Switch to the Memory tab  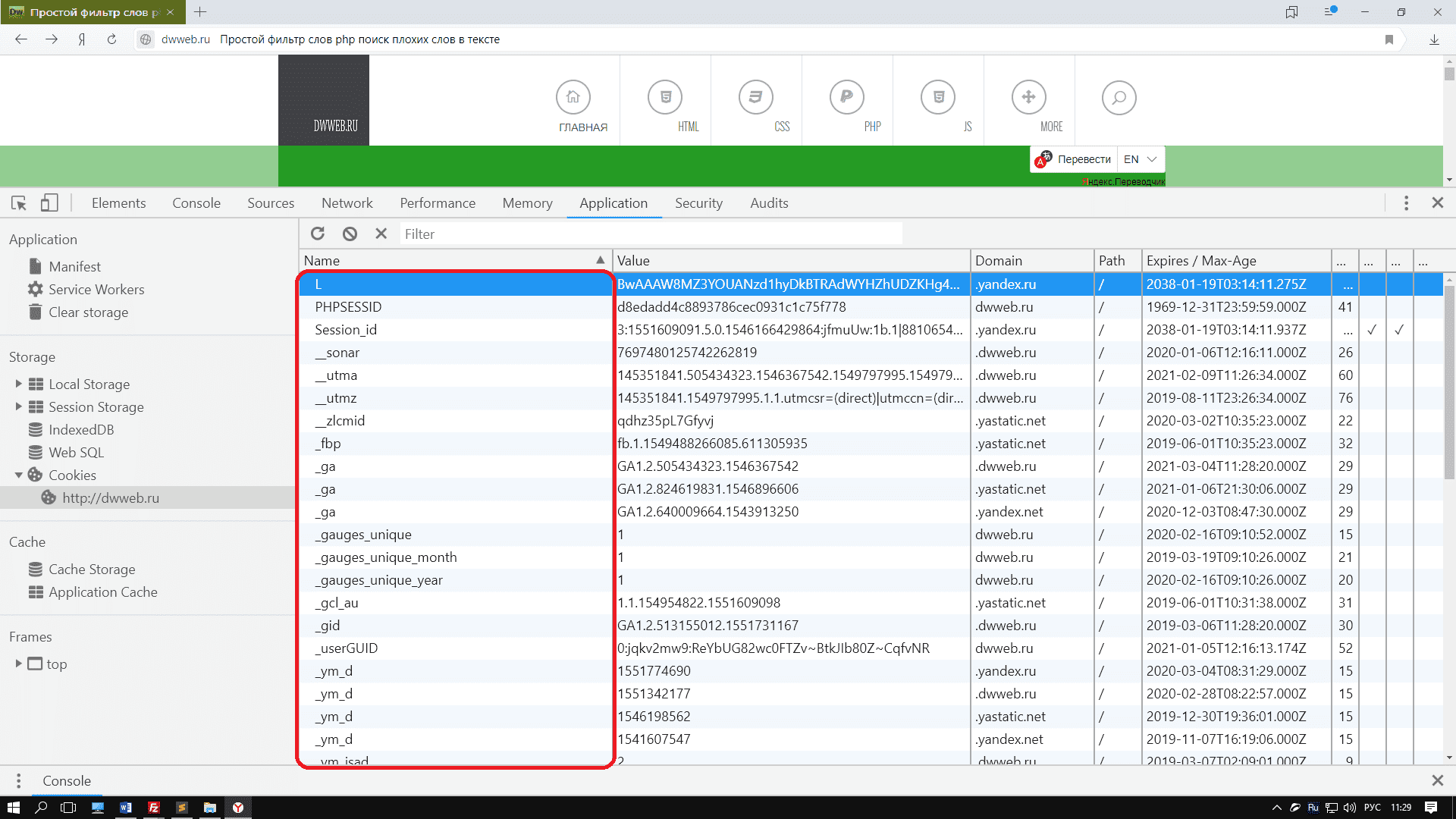pos(527,202)
